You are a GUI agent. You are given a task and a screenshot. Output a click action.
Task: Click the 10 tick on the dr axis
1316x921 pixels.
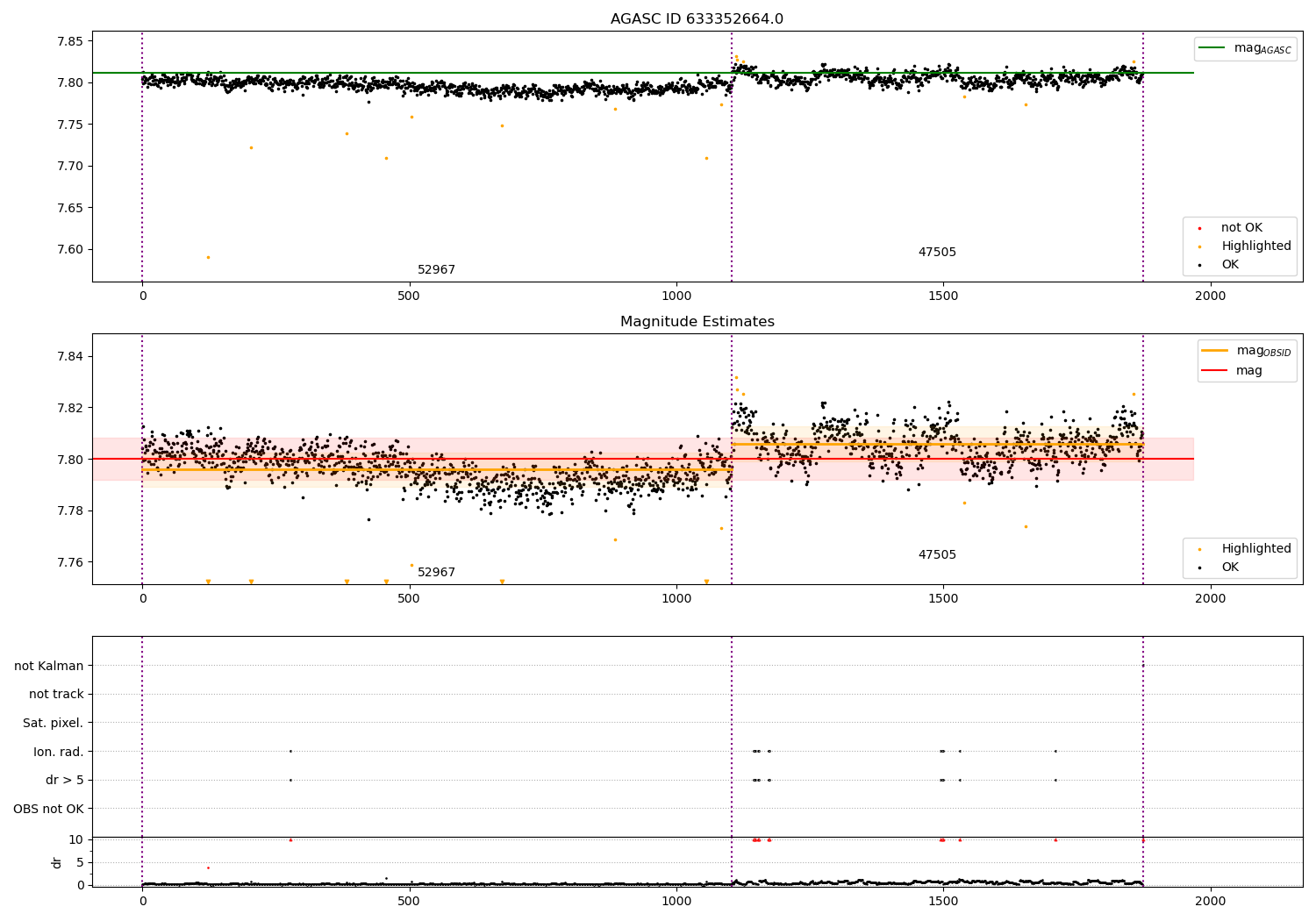pos(76,839)
